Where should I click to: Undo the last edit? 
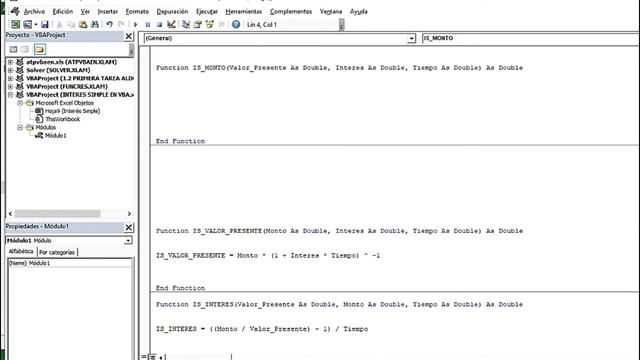pyautogui.click(x=109, y=24)
